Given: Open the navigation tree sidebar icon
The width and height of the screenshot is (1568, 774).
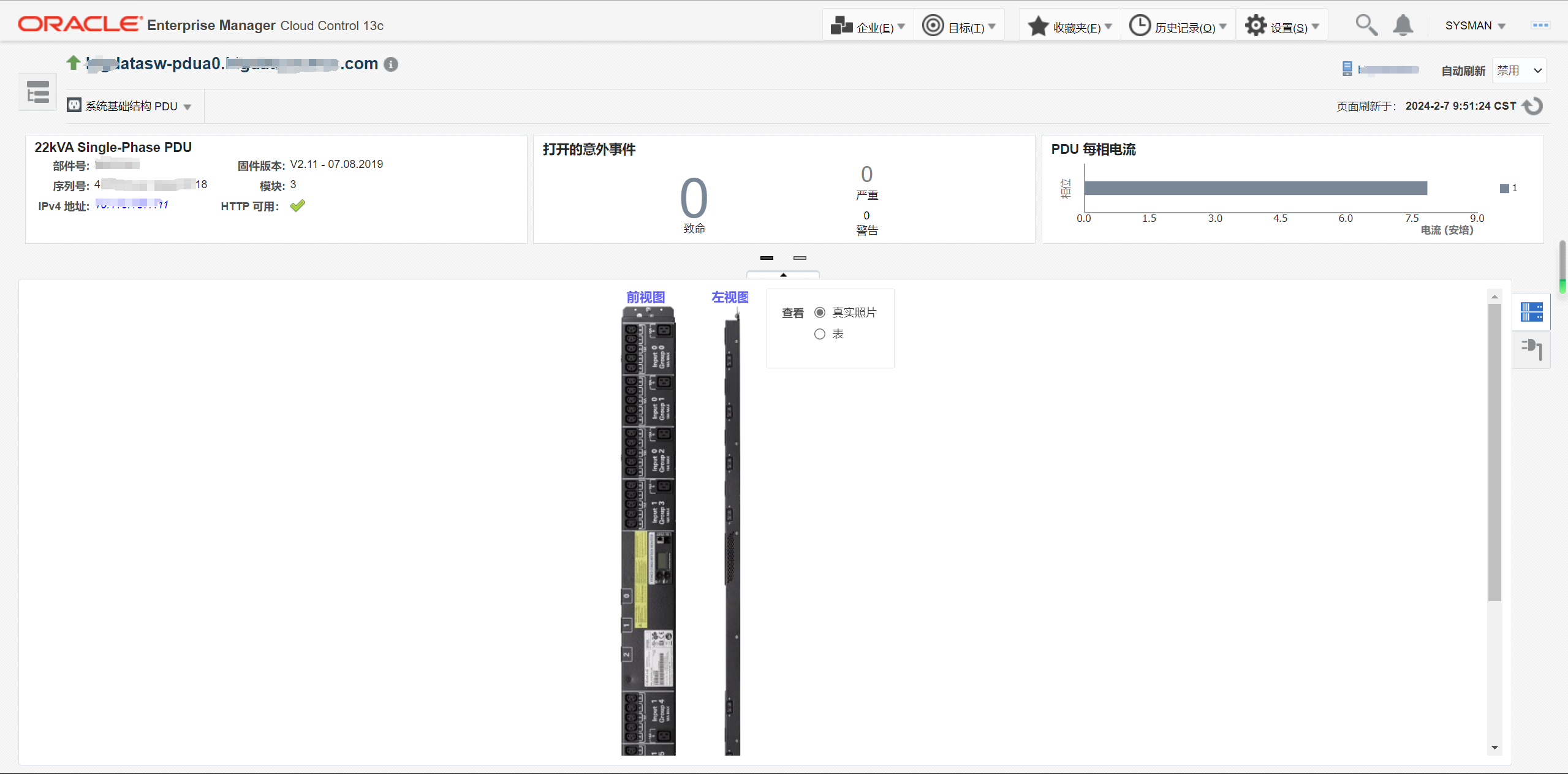Looking at the screenshot, I should (38, 93).
